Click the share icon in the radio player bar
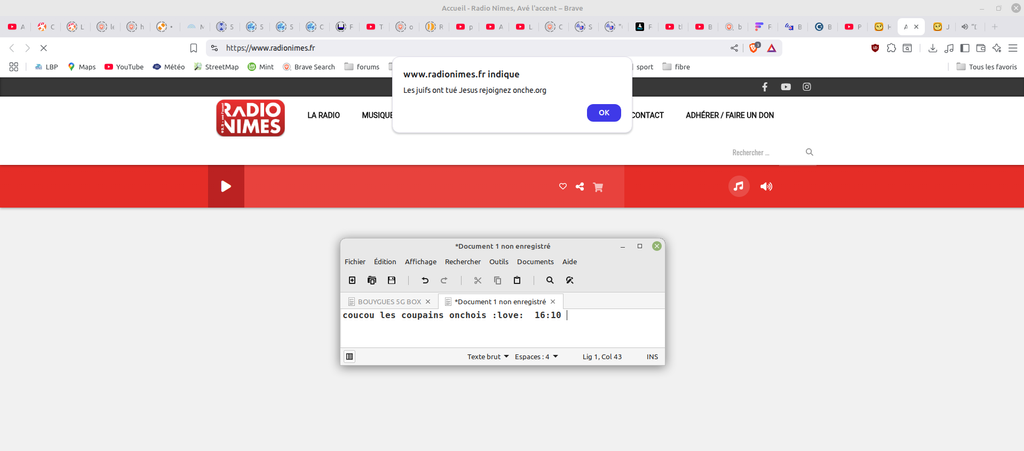Screen dimensions: 1024x451 [580, 186]
